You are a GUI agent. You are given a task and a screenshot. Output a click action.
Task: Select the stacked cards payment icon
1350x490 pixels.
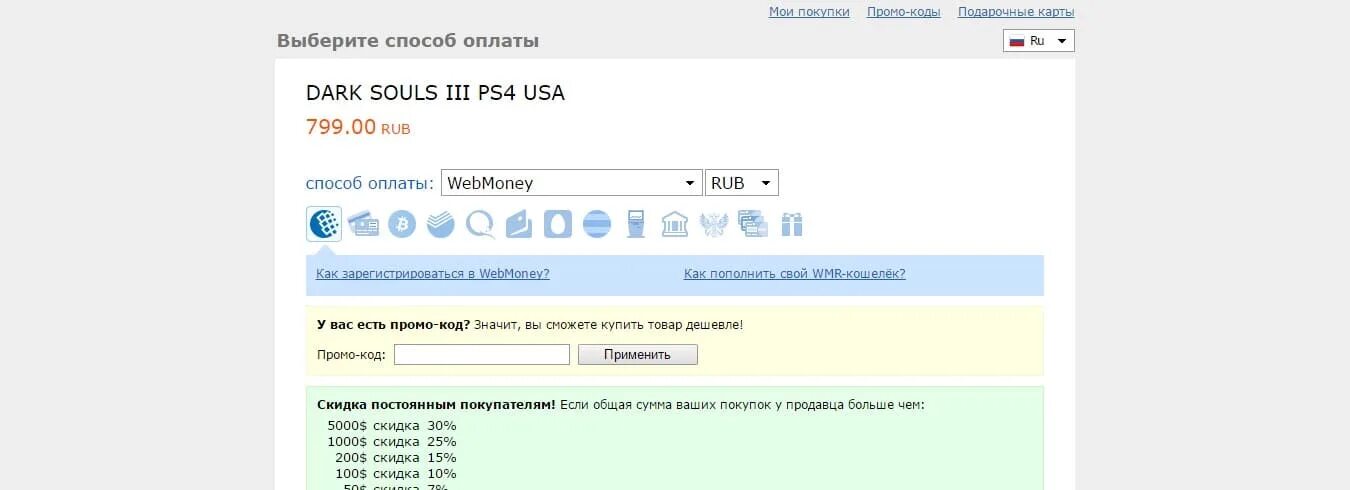(x=752, y=224)
